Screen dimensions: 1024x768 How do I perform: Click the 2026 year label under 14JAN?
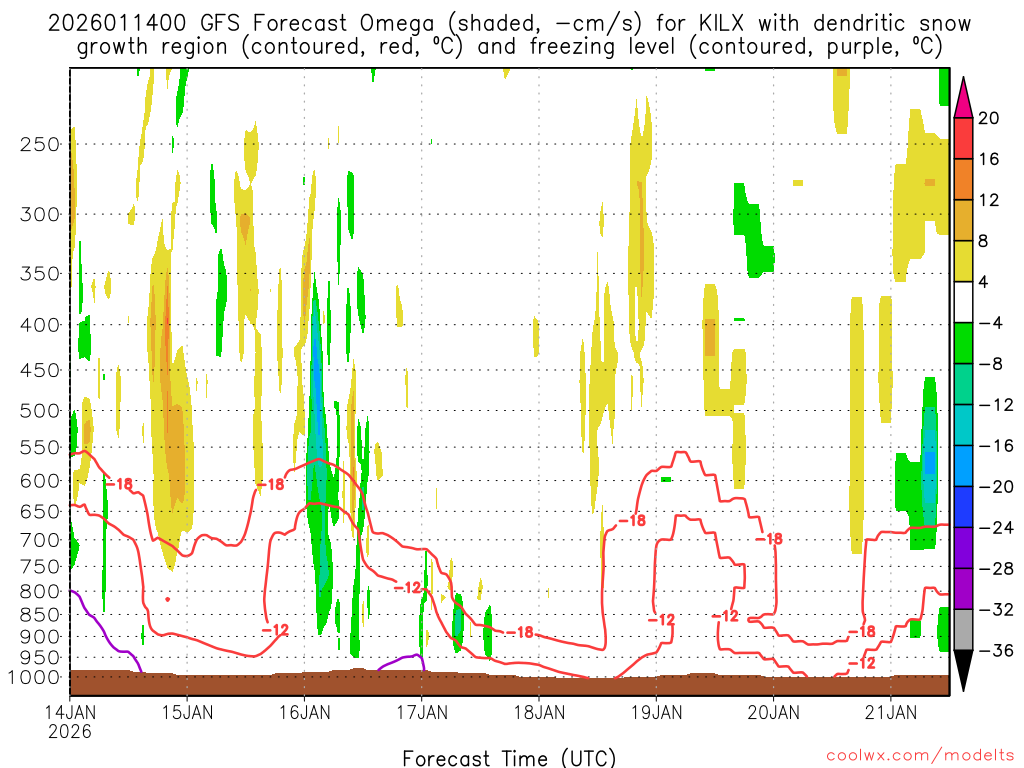pos(70,731)
